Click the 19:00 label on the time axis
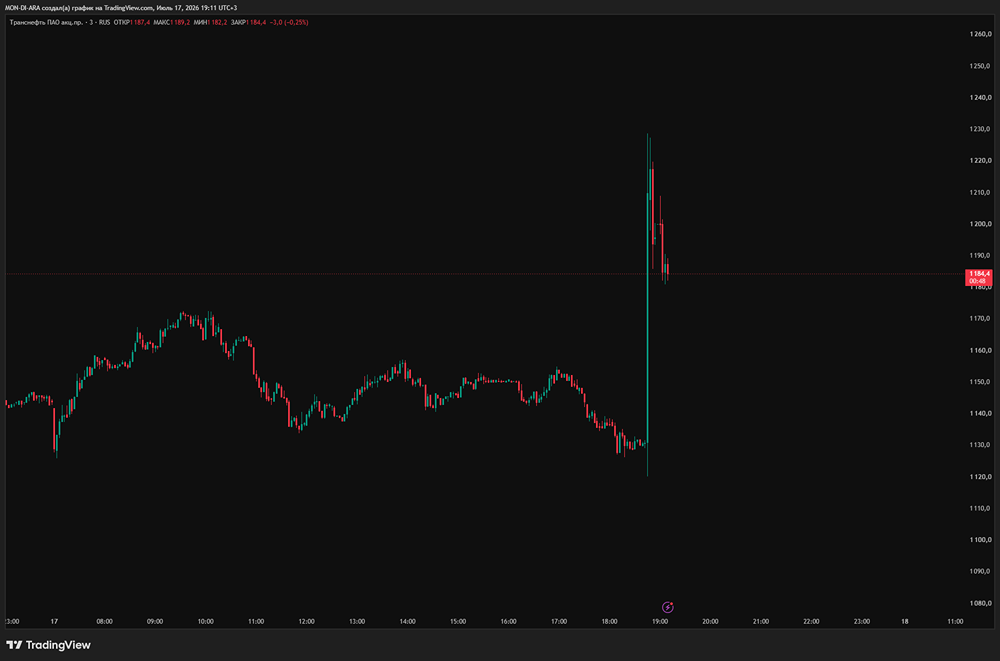Viewport: 1000px width, 661px height. tap(659, 621)
